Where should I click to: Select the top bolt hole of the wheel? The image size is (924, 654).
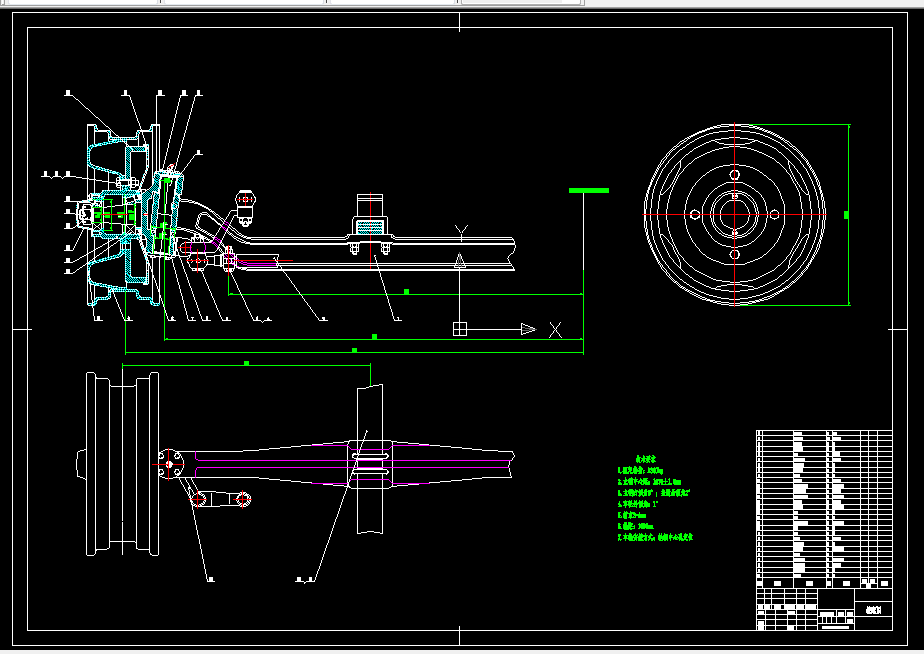734,174
